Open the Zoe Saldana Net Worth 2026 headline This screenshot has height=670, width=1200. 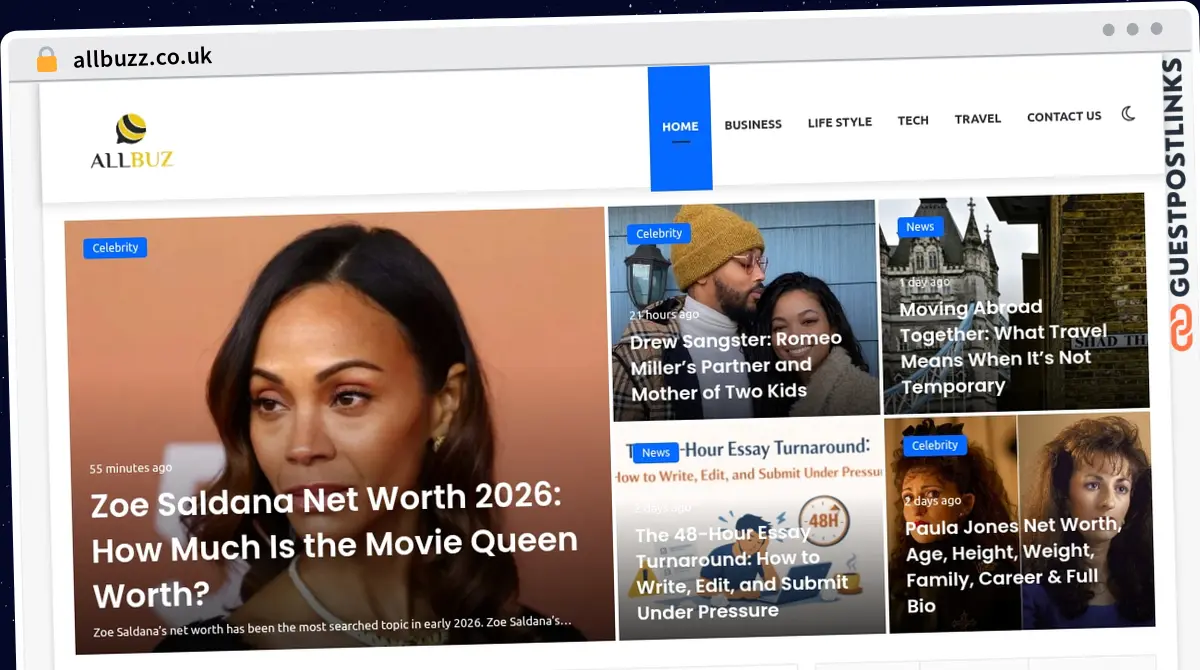click(x=334, y=546)
